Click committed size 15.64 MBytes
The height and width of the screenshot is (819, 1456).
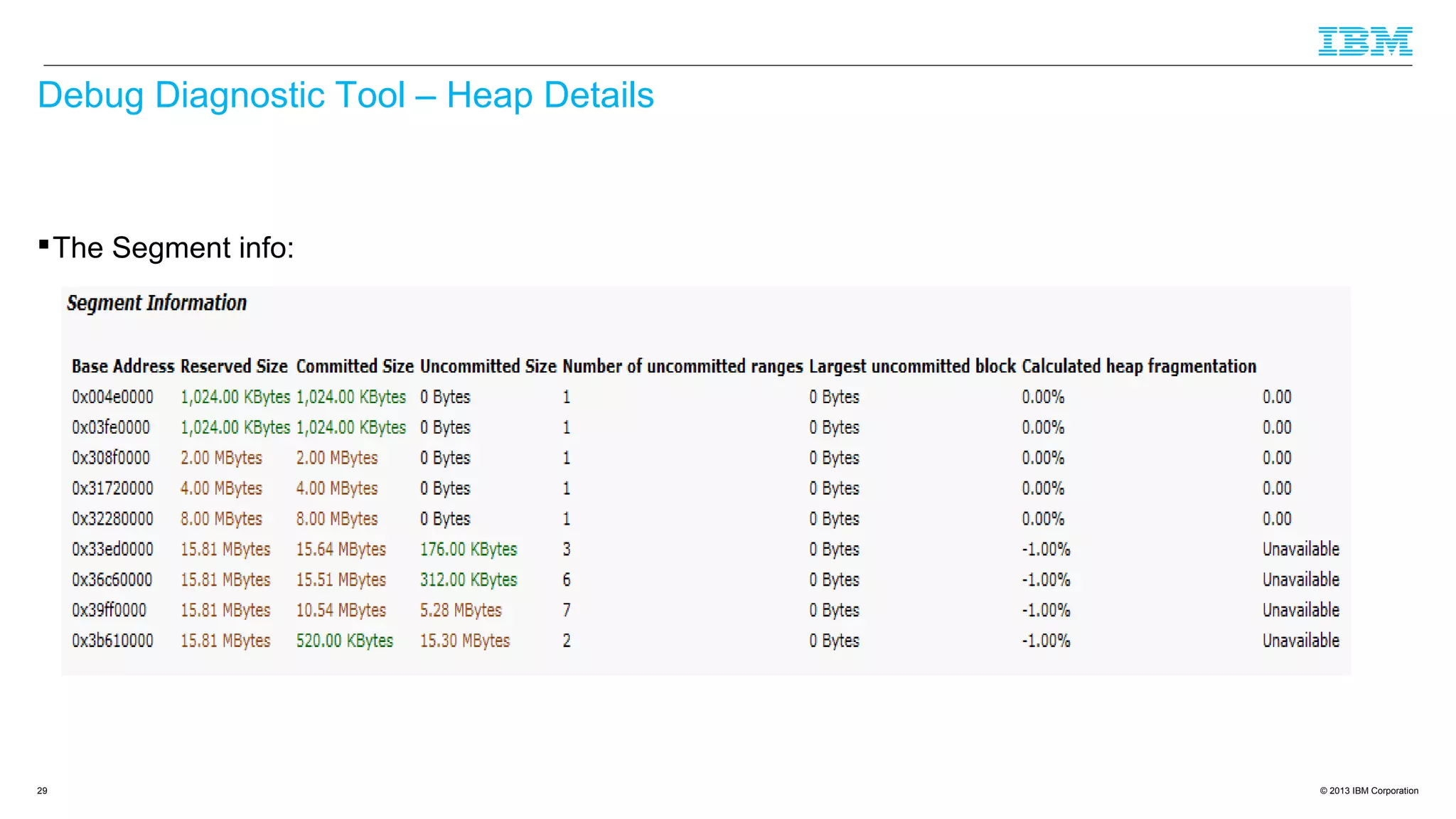pyautogui.click(x=341, y=550)
